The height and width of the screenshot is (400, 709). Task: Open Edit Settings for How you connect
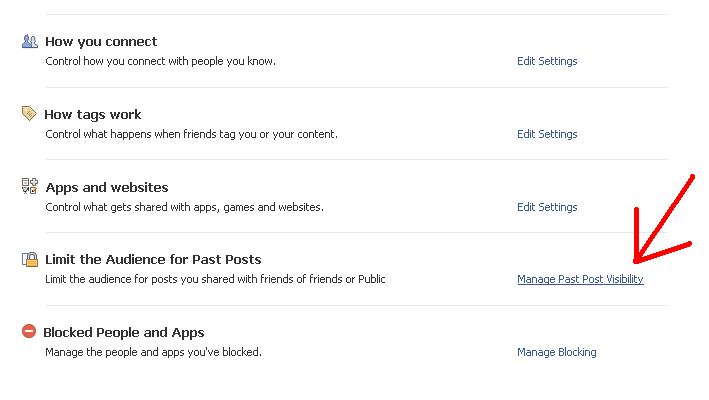(547, 61)
